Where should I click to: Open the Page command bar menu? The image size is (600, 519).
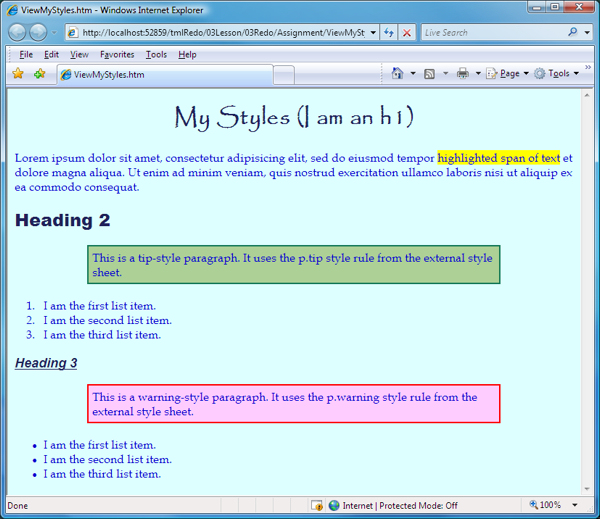[x=507, y=73]
